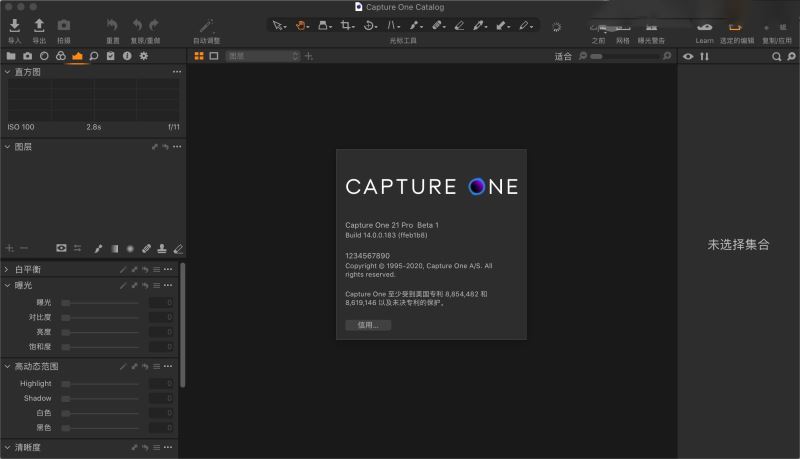Viewport: 800px width, 459px height.
Task: Click the Highlight slider track
Action: [x=100, y=384]
